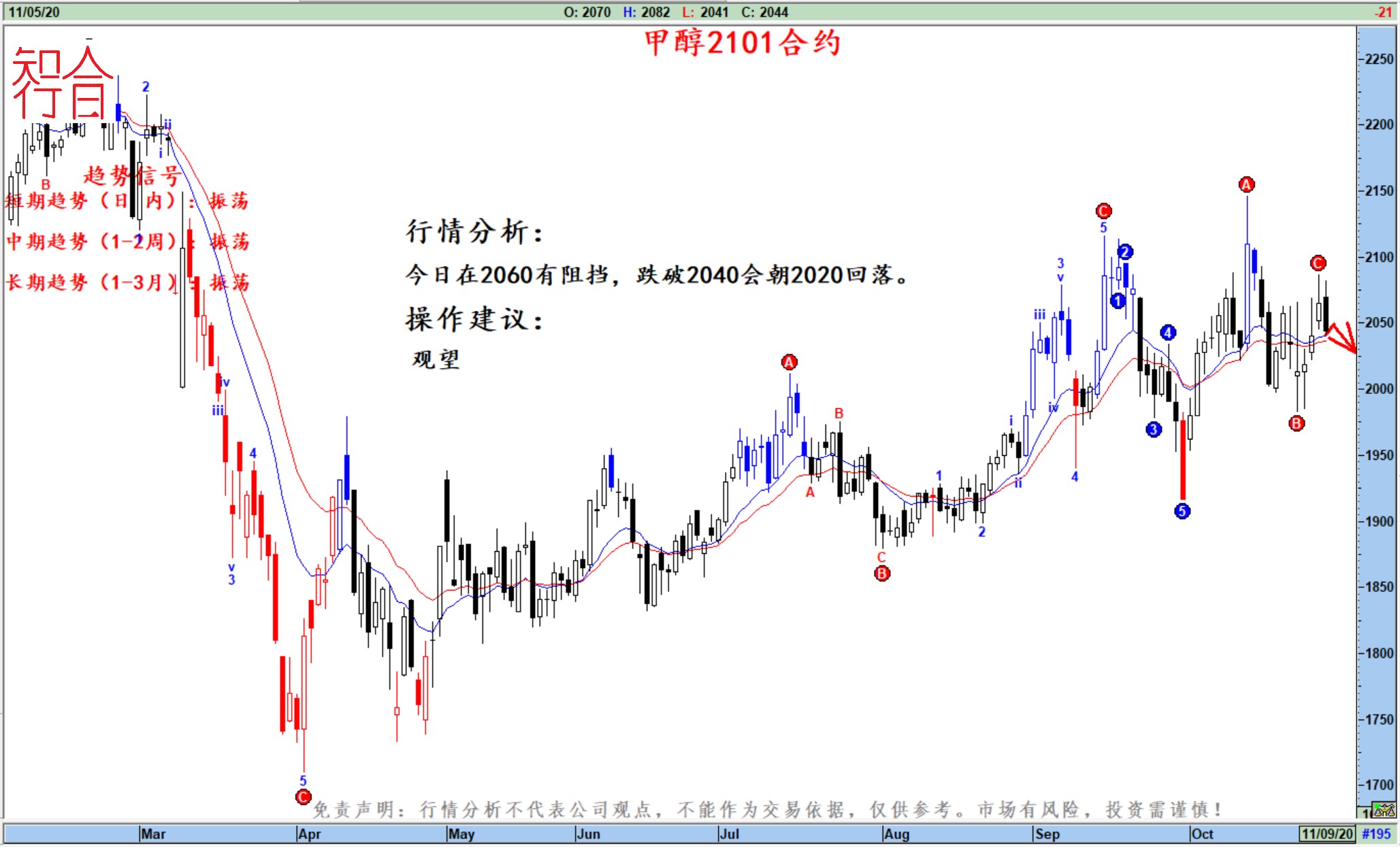The height and width of the screenshot is (847, 1400).
Task: Click the 2250 price level on right axis
Action: 1380,59
